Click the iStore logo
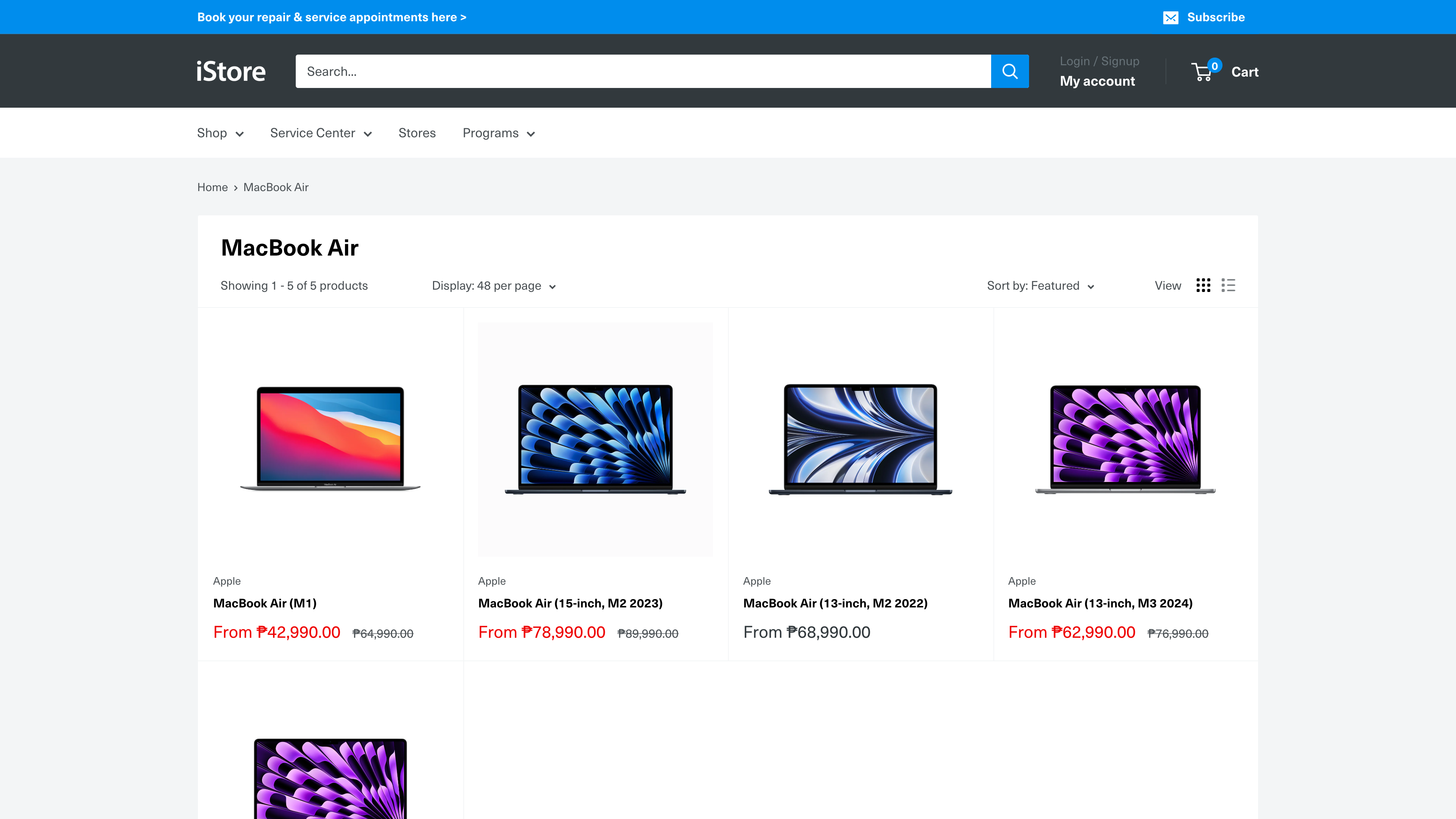Image resolution: width=1456 pixels, height=819 pixels. click(230, 71)
